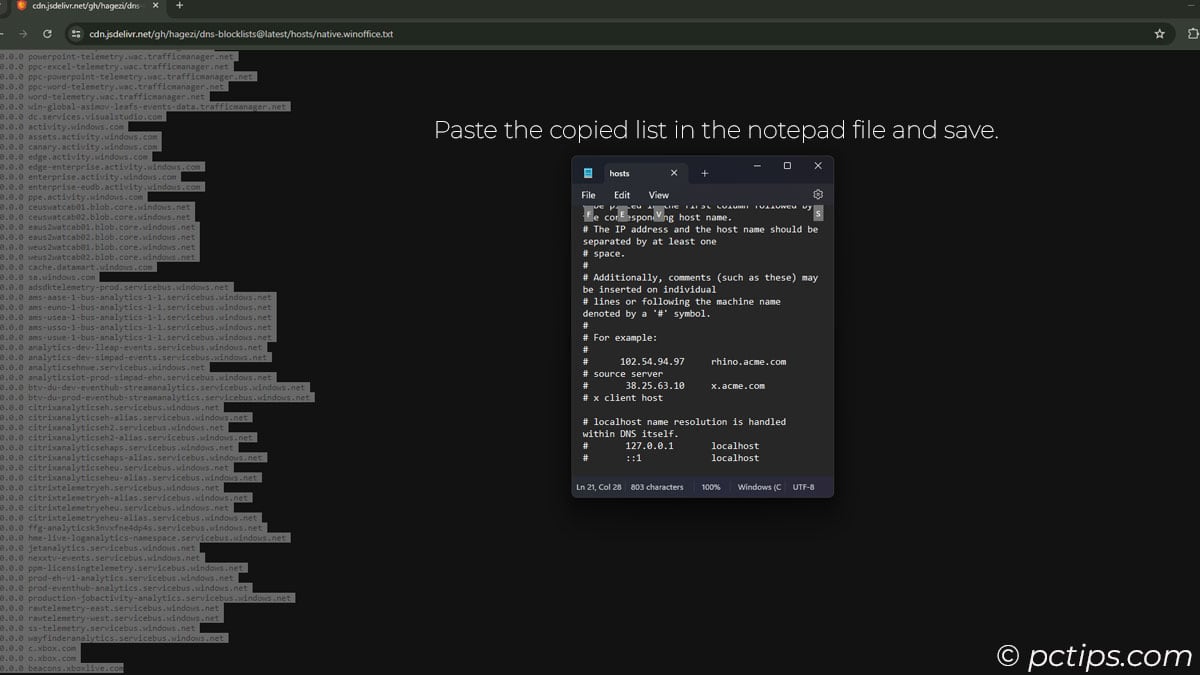The height and width of the screenshot is (675, 1200).
Task: Open the File menu in Notepad
Action: tap(588, 195)
